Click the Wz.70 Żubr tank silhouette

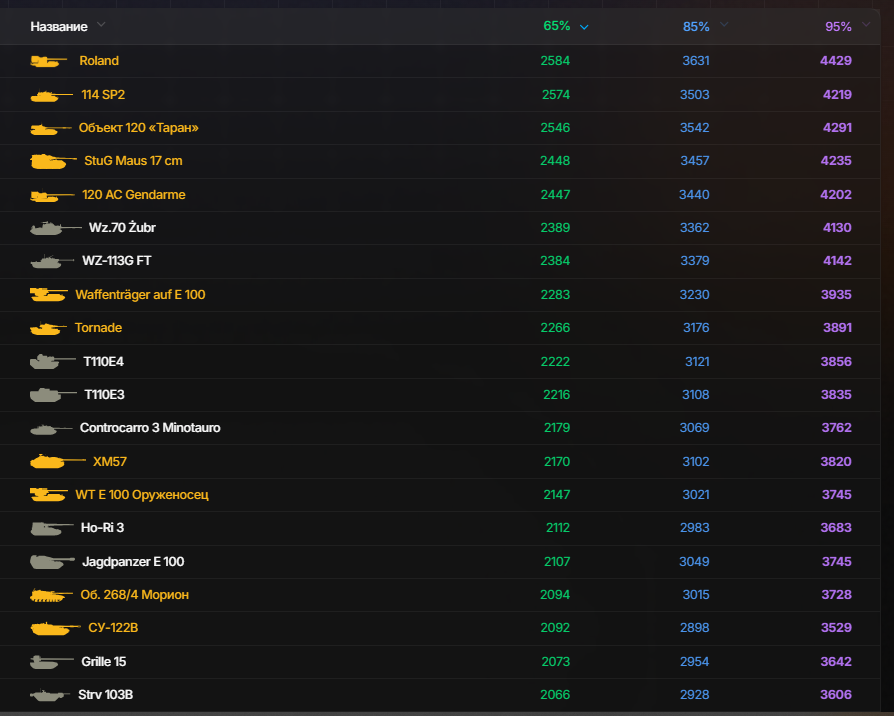click(55, 228)
